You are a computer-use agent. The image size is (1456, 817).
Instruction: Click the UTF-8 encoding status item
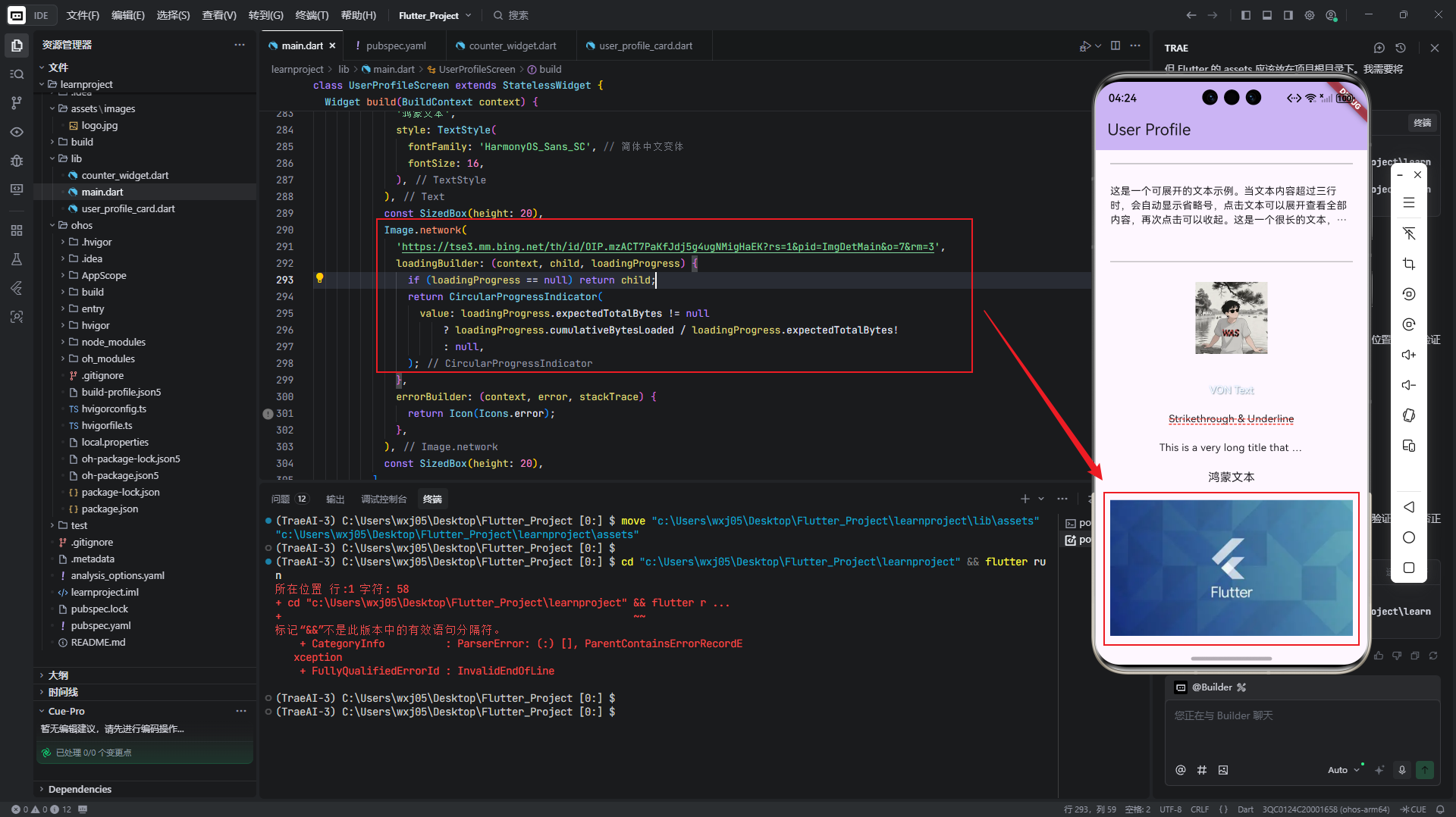[1170, 809]
